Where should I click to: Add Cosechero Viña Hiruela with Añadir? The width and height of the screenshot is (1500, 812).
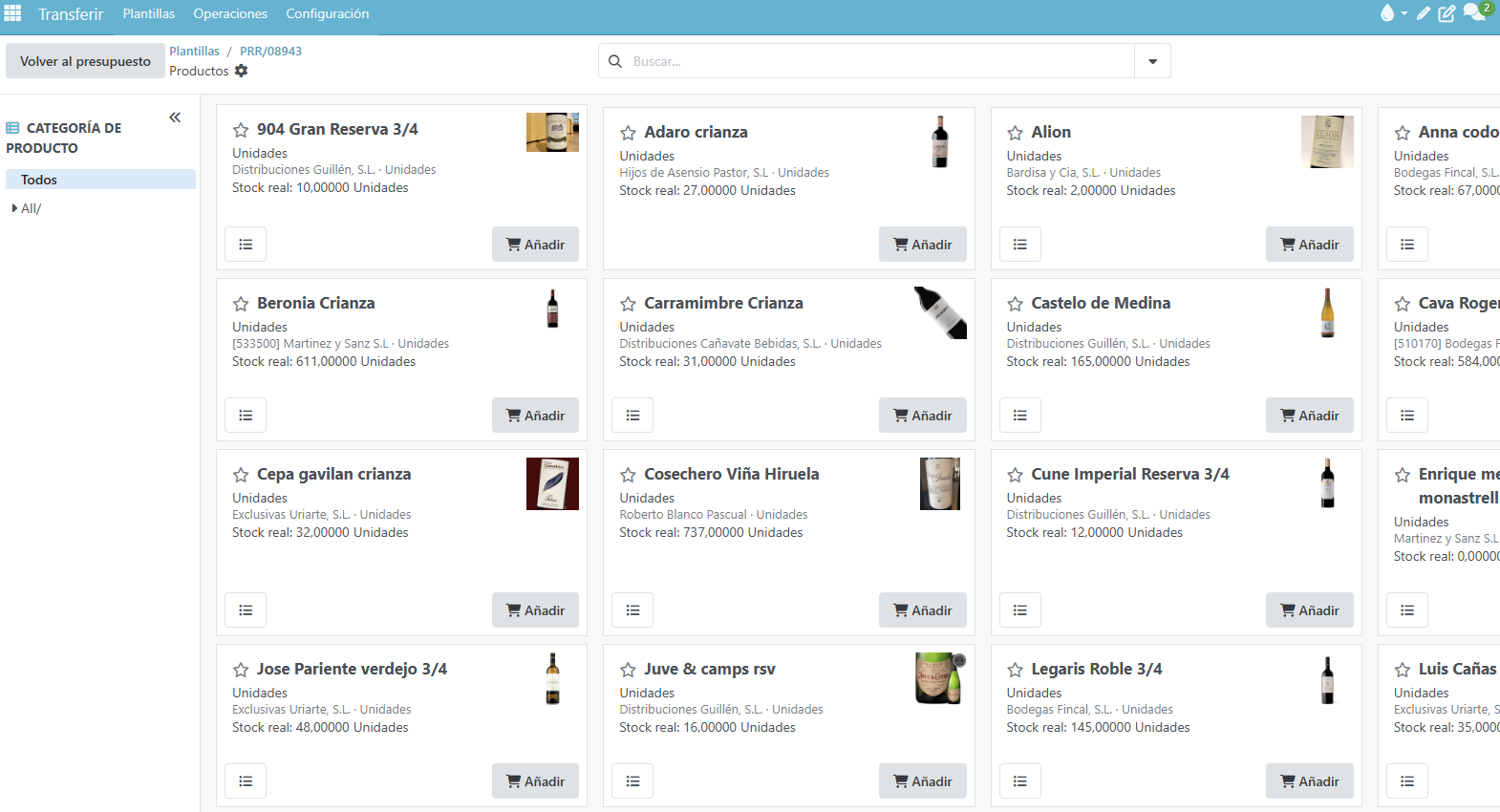click(923, 610)
